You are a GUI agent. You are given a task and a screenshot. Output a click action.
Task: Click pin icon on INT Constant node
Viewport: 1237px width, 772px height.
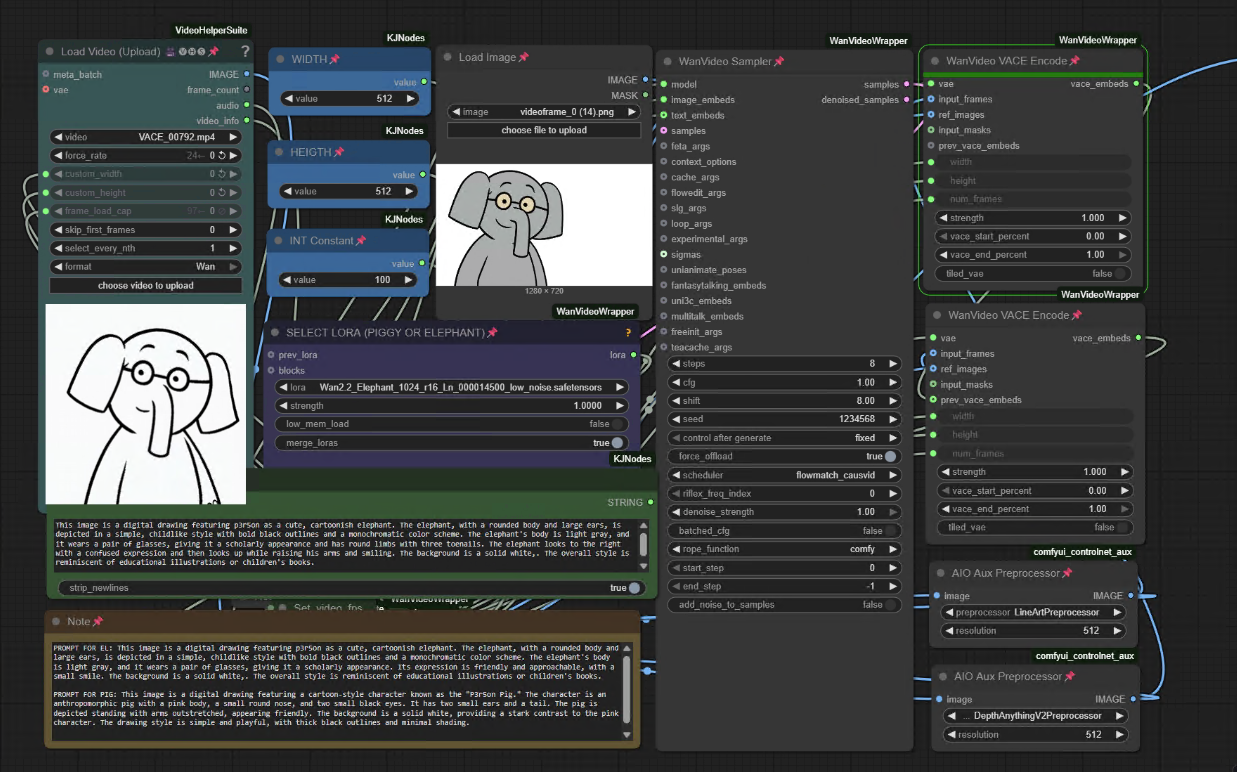pyautogui.click(x=360, y=241)
